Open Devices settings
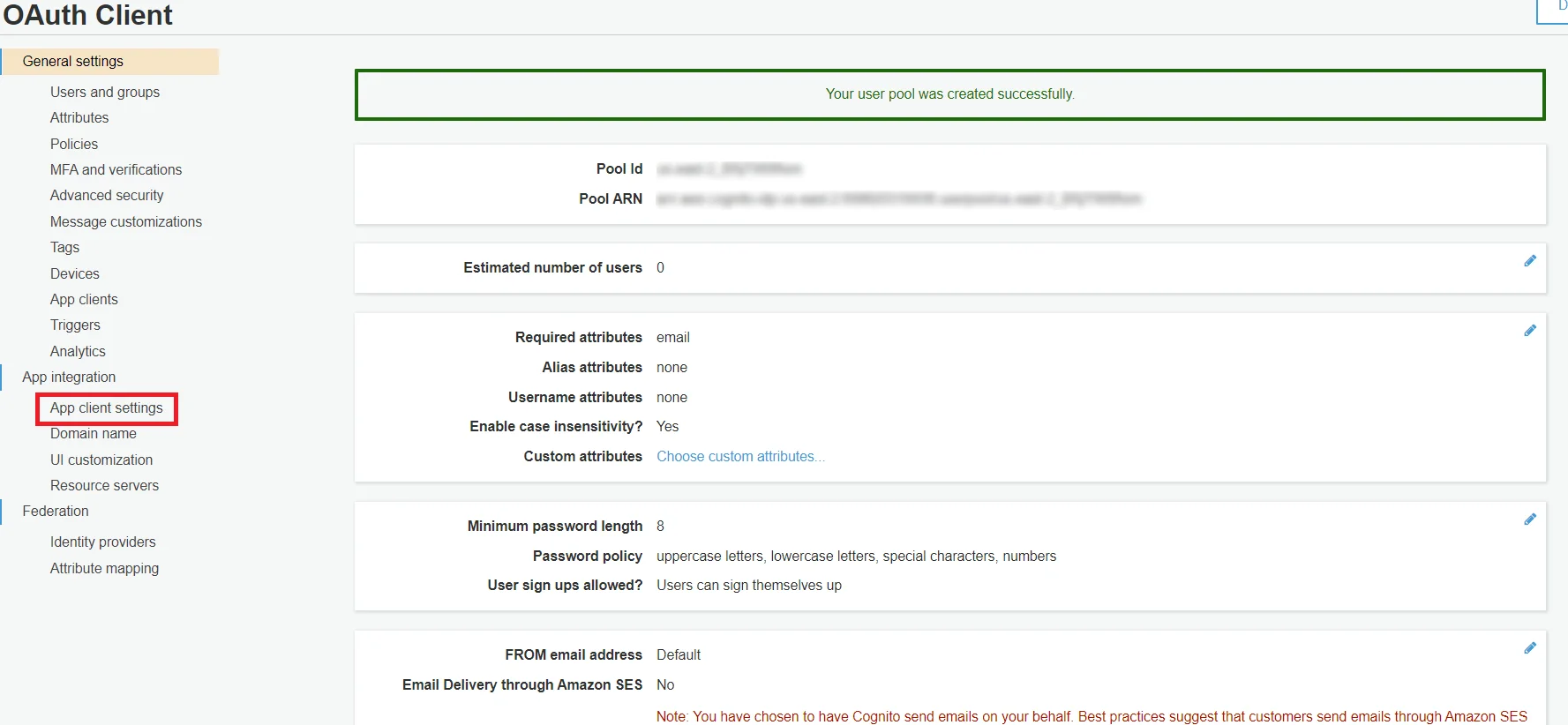1568x725 pixels. click(x=75, y=273)
